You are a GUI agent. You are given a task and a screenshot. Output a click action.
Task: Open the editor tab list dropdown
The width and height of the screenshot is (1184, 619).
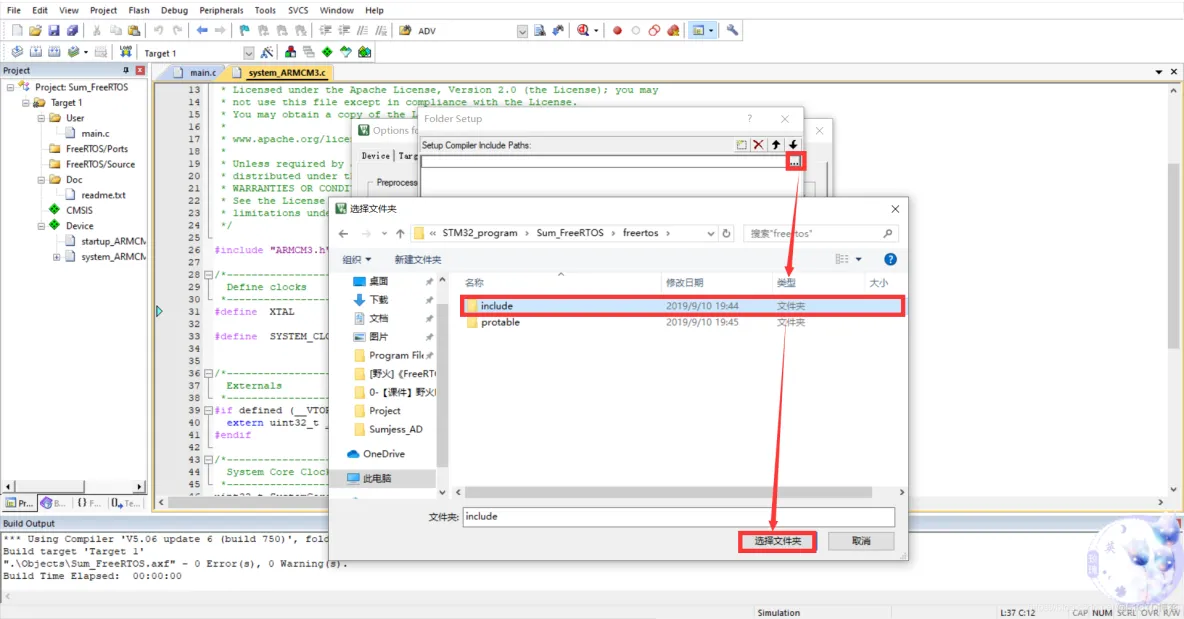coord(1158,72)
